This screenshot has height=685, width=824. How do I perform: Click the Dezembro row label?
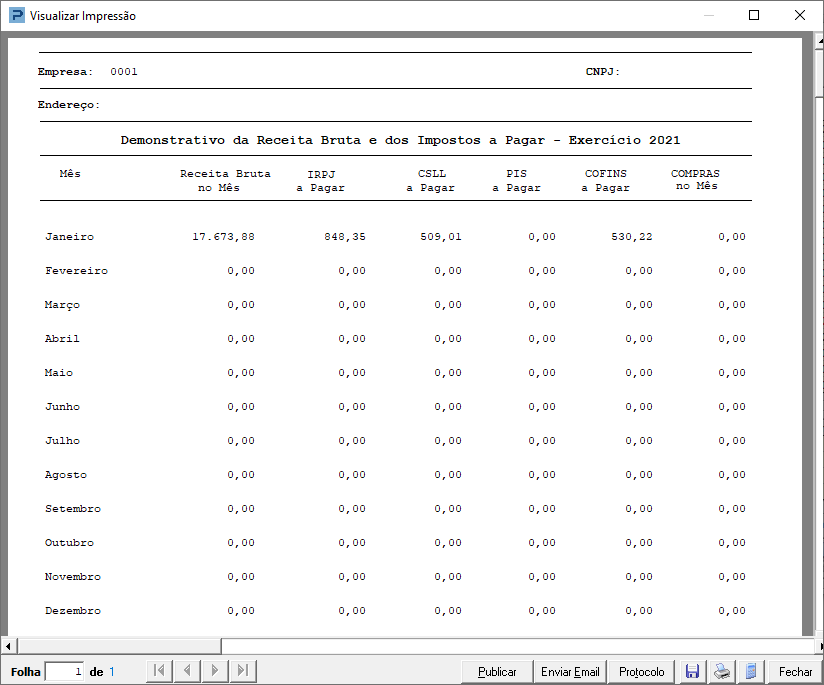[x=73, y=611]
